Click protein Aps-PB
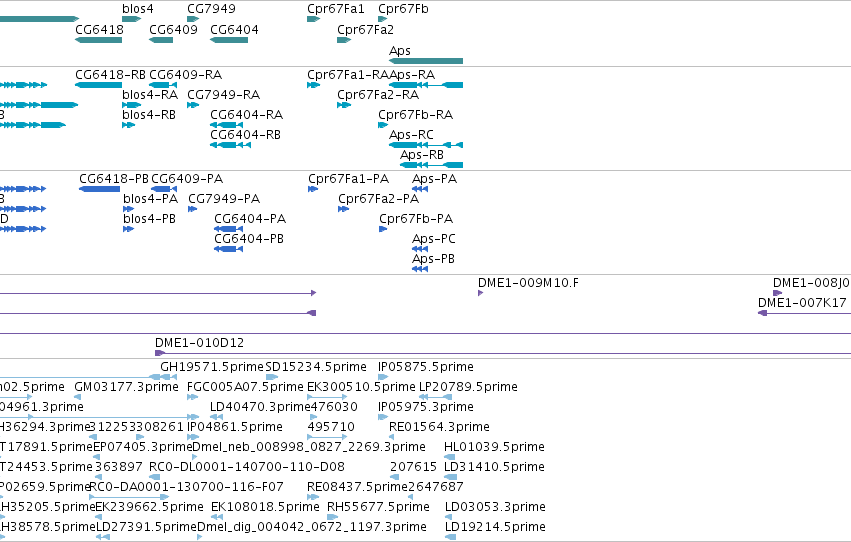851x542 pixels. (x=433, y=259)
